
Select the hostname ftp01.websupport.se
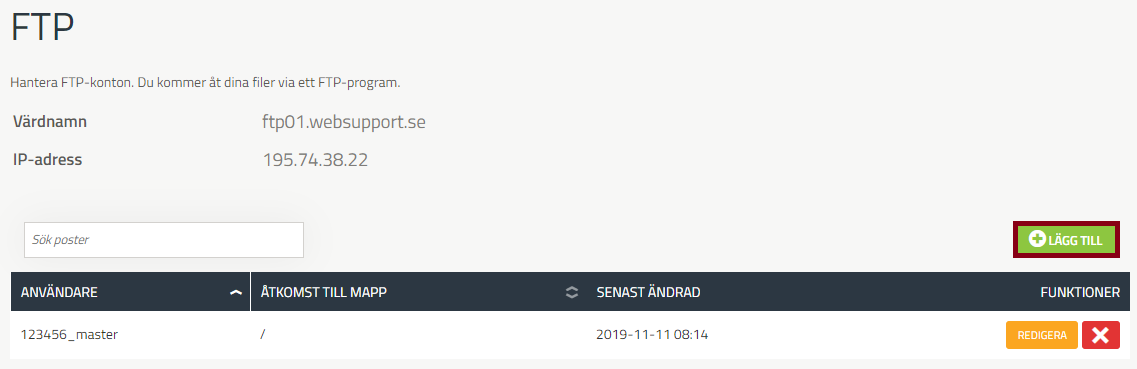coord(344,122)
